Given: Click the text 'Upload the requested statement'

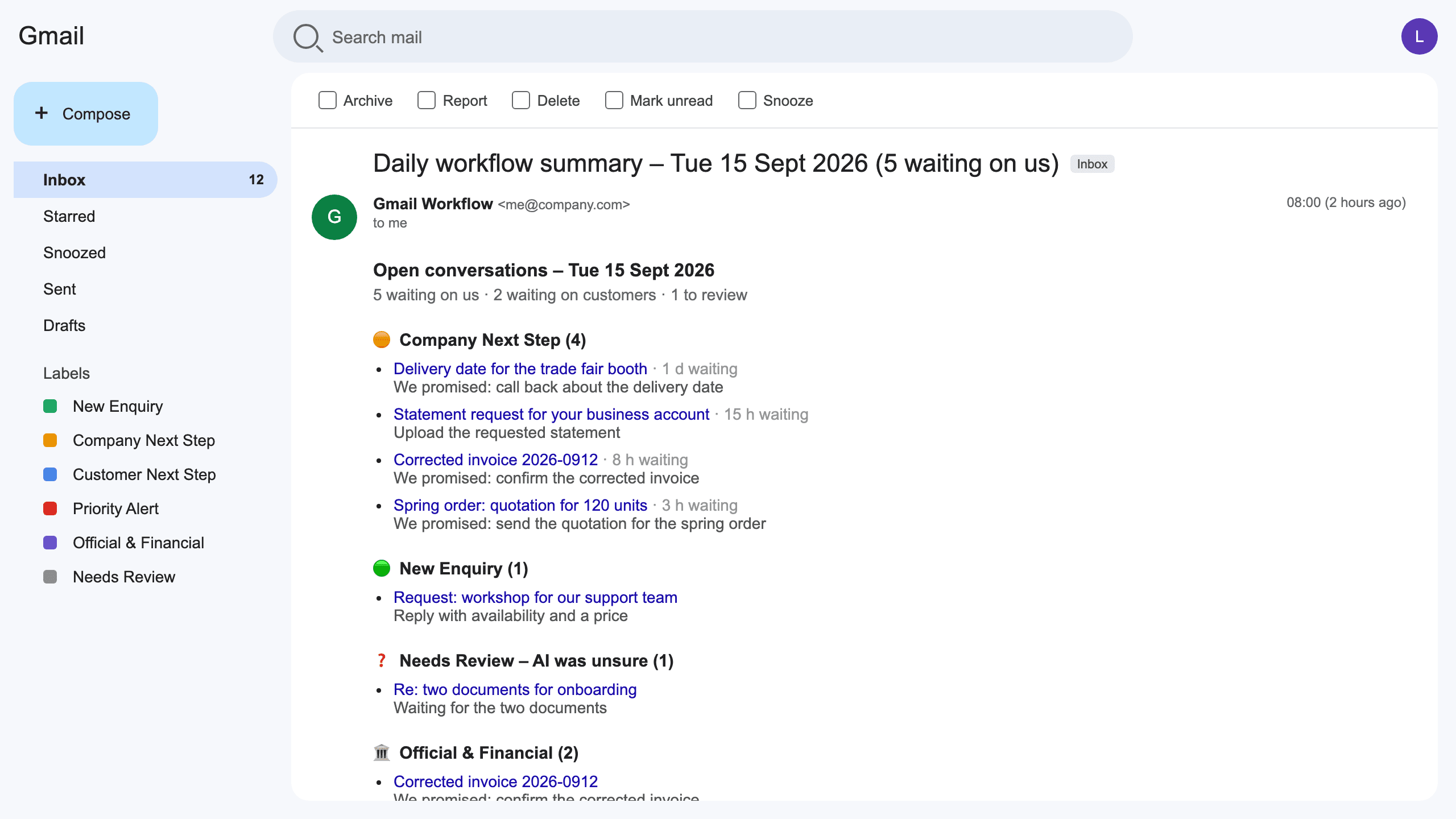Looking at the screenshot, I should click(507, 432).
